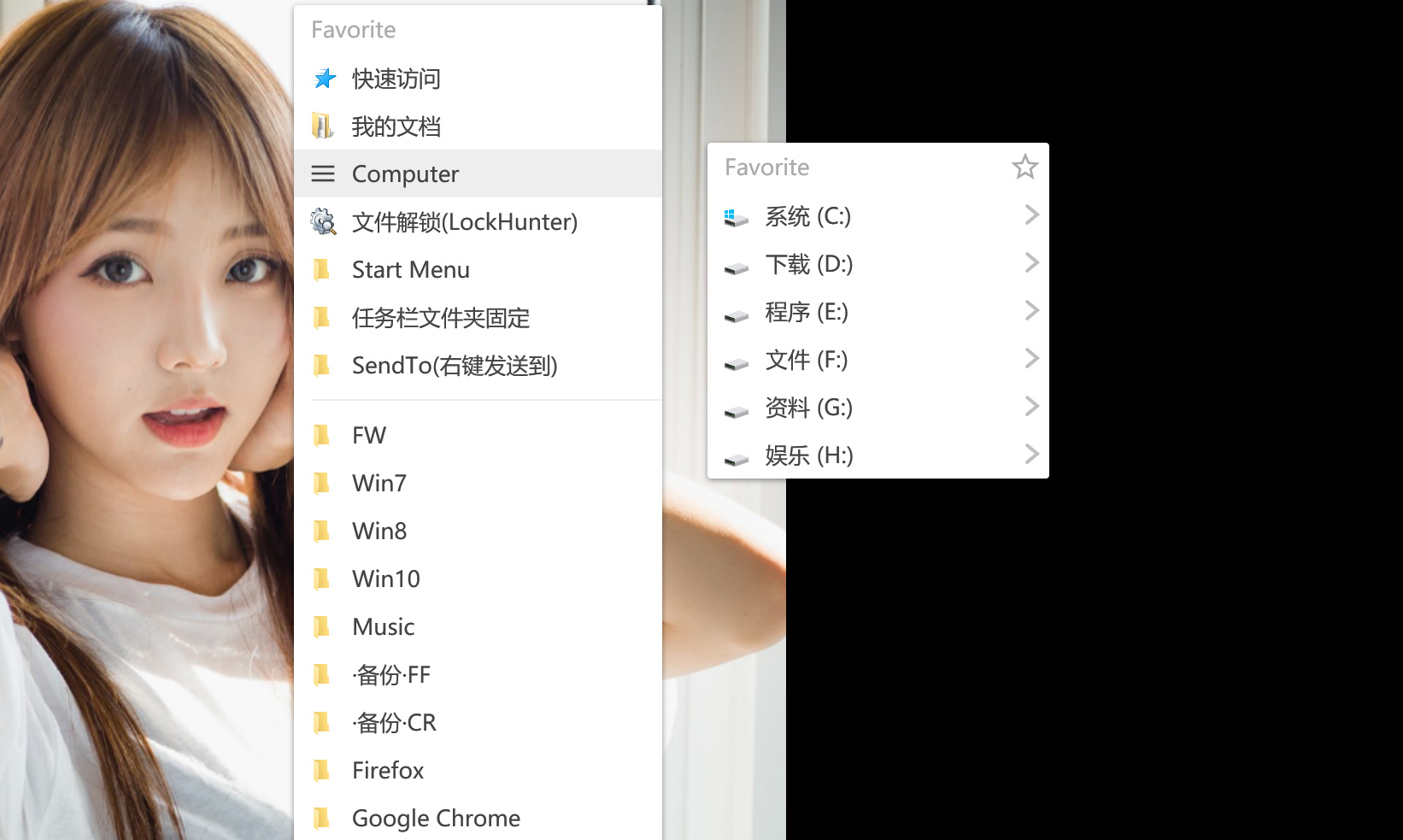Click the My Documents folder icon

[323, 126]
